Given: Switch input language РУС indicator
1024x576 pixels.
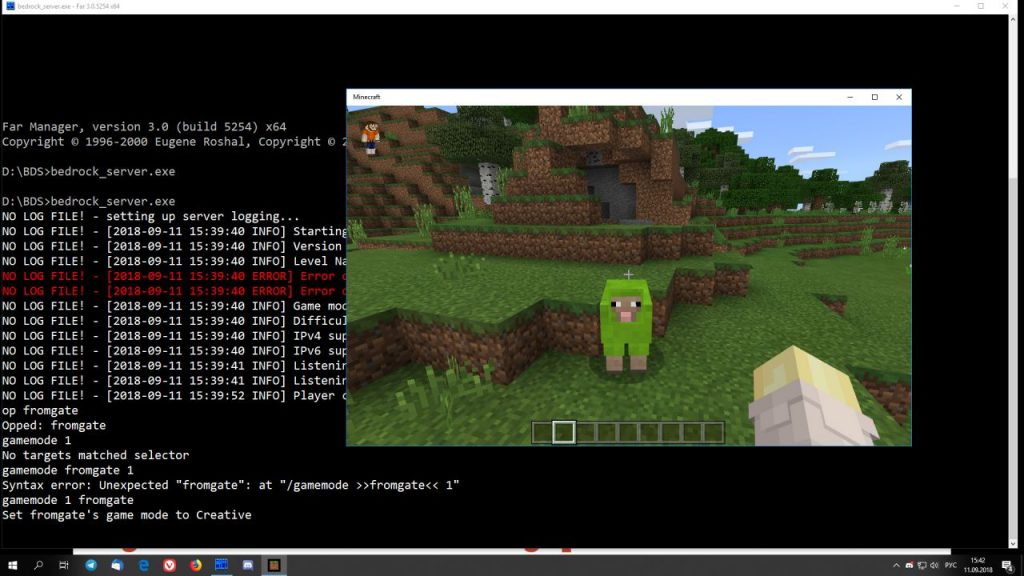Looking at the screenshot, I should click(951, 566).
